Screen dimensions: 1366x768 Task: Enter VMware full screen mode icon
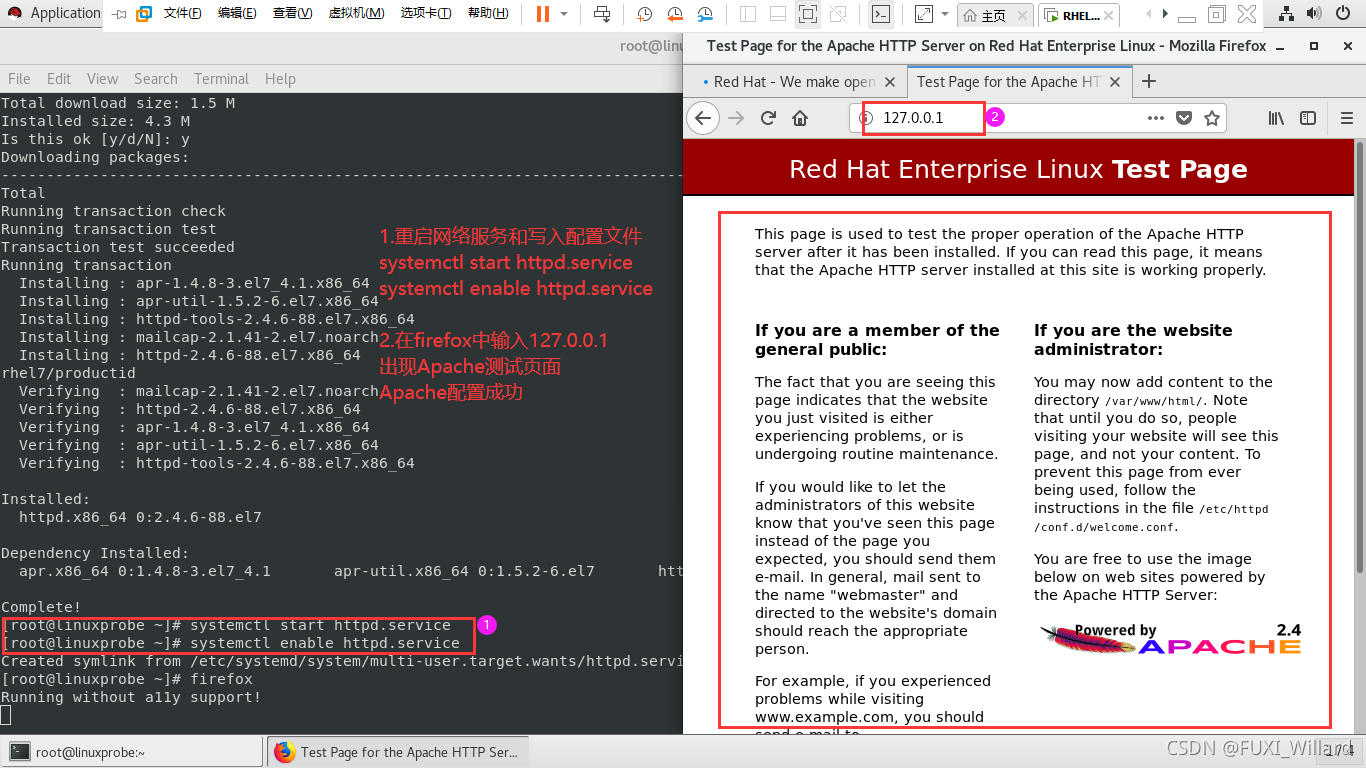pyautogui.click(x=808, y=14)
